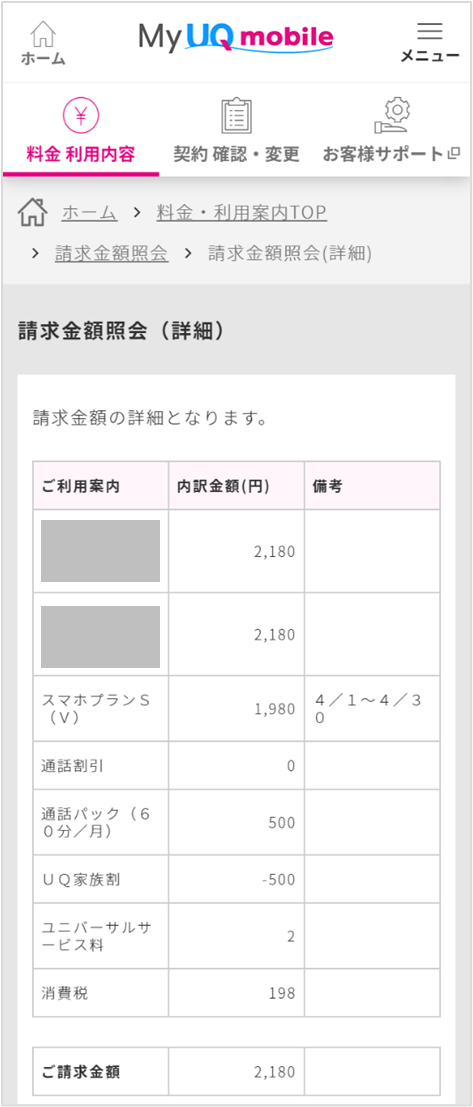This screenshot has height=1107, width=473.
Task: Open 料金・利用案内TOP breadcrumb link
Action: pyautogui.click(x=241, y=212)
